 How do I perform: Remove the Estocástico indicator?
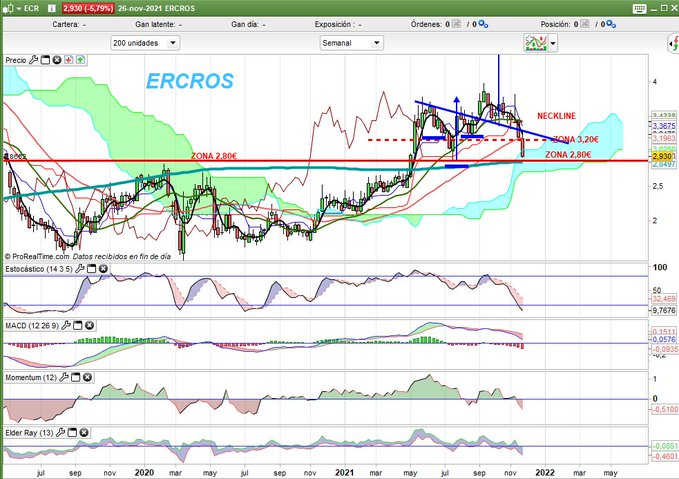103,269
